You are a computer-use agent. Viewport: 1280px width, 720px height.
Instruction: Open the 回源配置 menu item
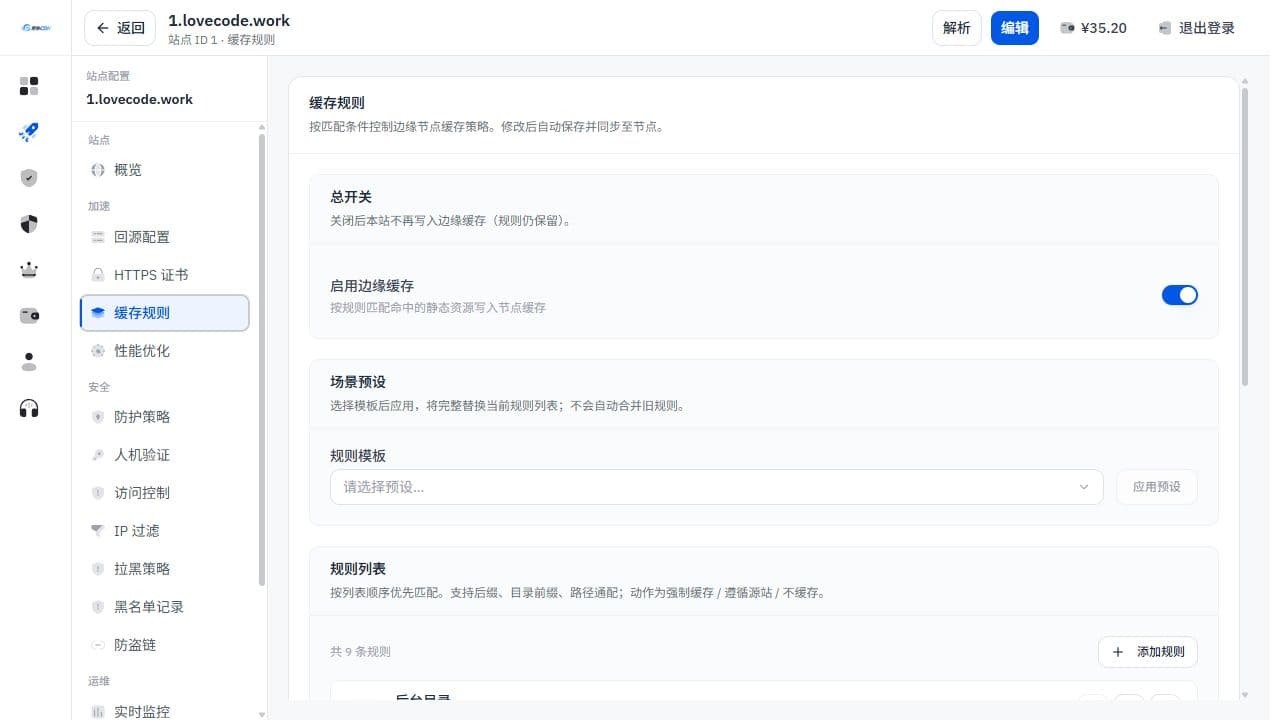pyautogui.click(x=164, y=237)
